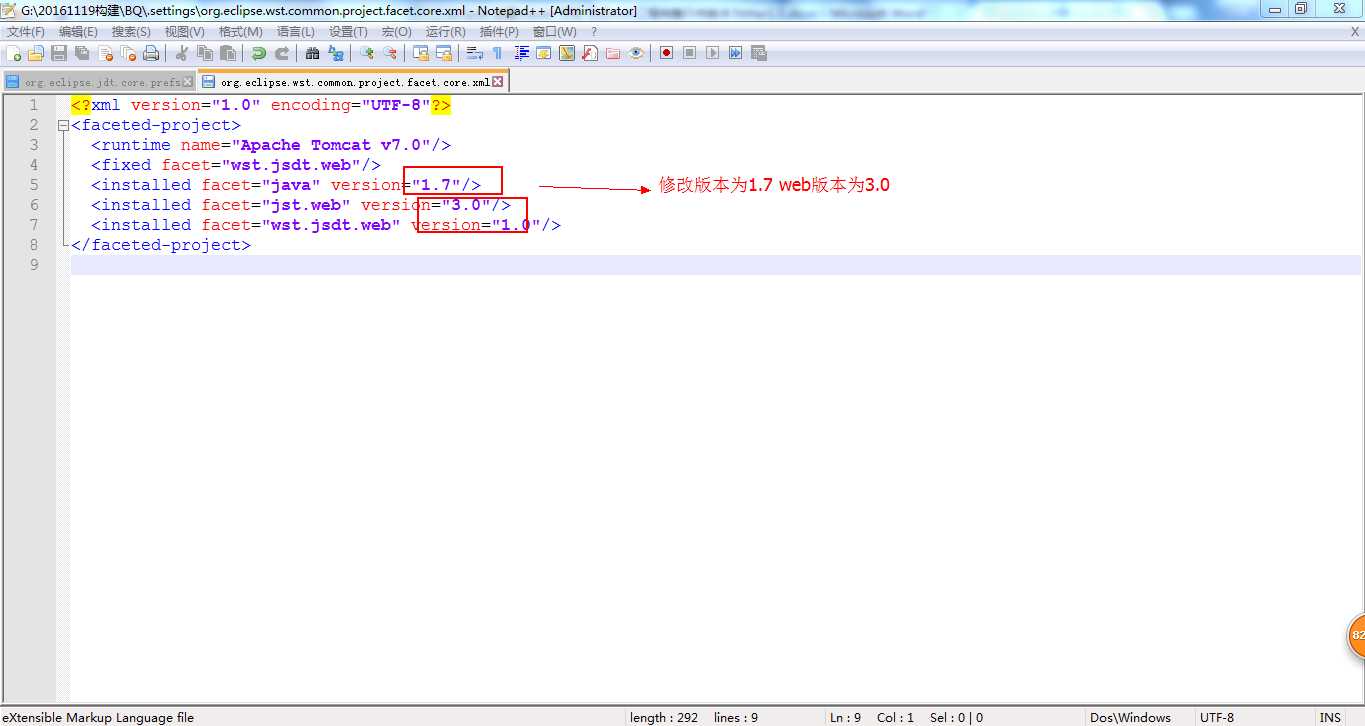Screen dimensions: 1365x726
Task: Toggle Folder as Workspace icon
Action: 613,53
